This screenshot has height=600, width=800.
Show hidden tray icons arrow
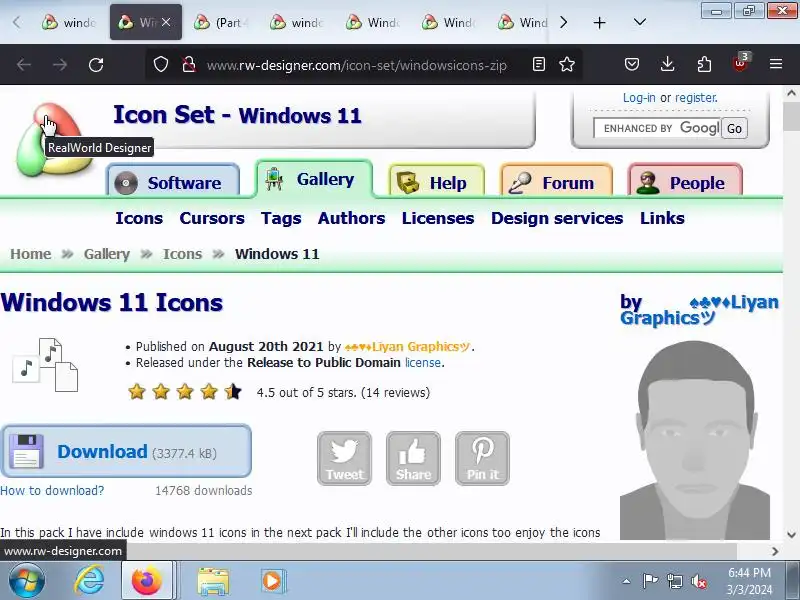(627, 581)
